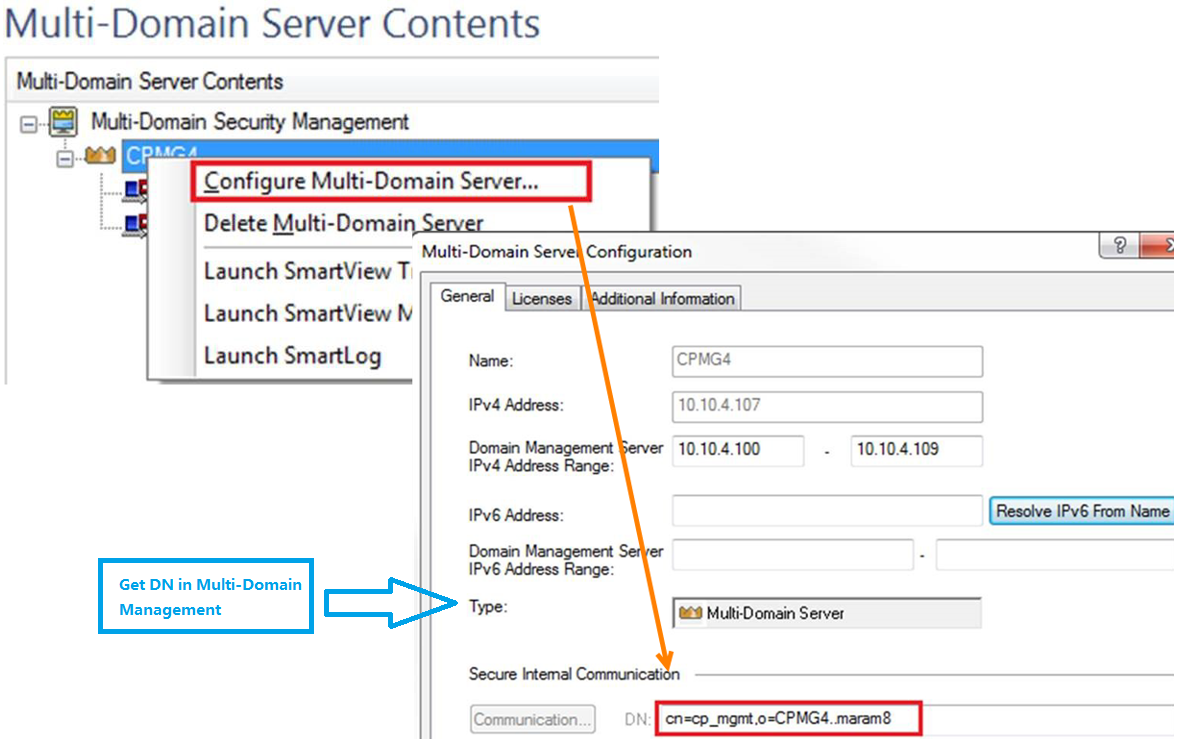
Task: Select the second domain server icon under CPMG4
Action: (136, 225)
